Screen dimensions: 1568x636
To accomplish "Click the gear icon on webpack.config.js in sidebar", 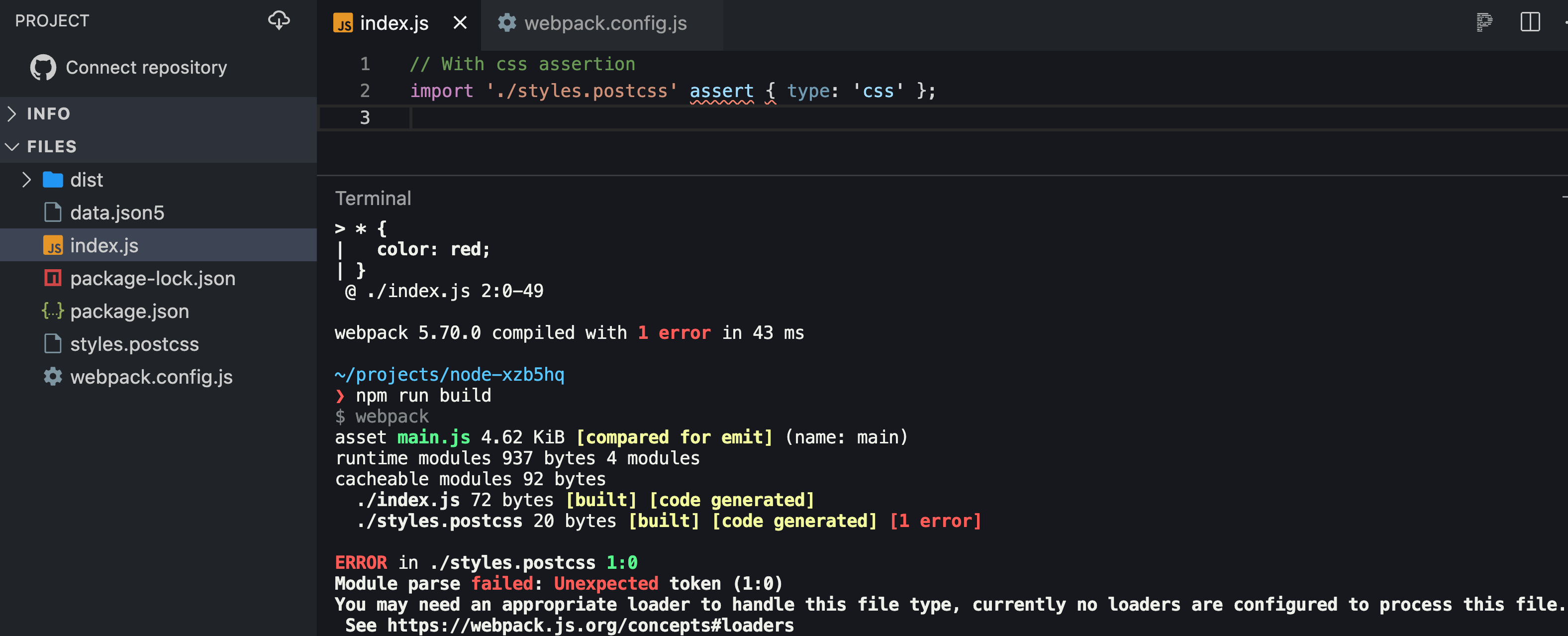I will (x=52, y=377).
